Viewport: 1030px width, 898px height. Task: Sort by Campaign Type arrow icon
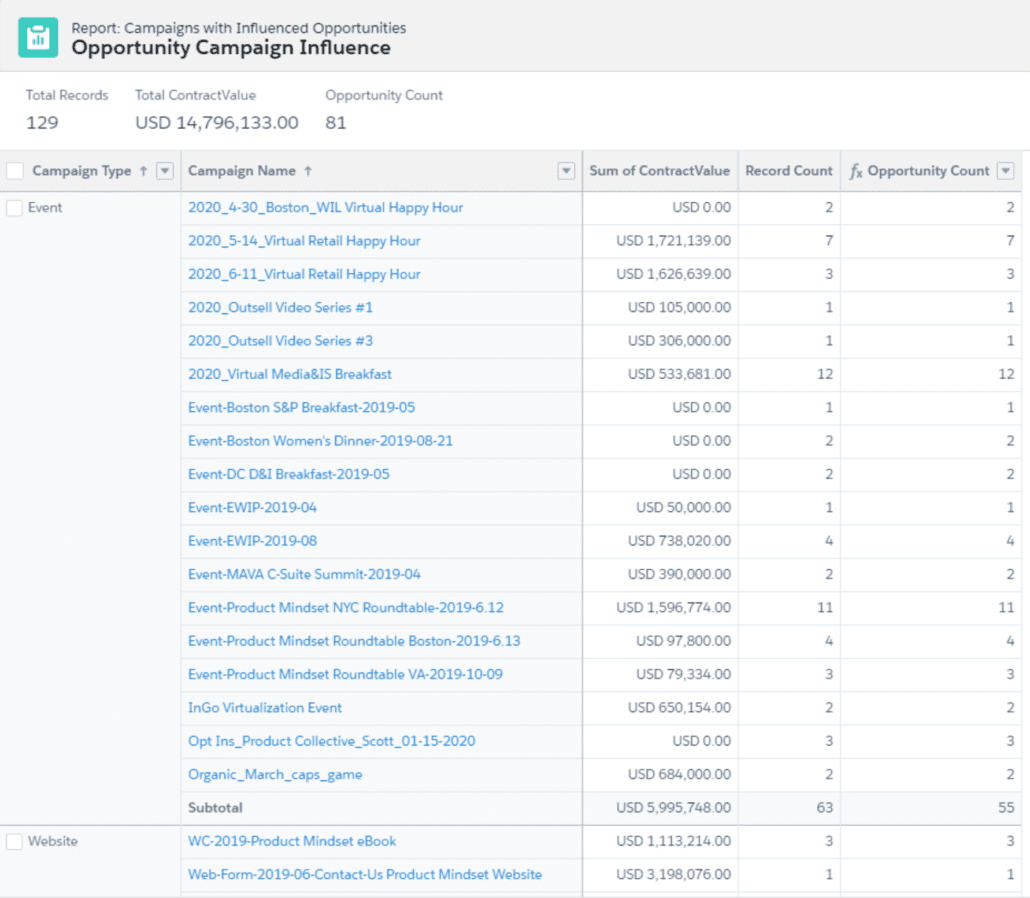click(143, 171)
